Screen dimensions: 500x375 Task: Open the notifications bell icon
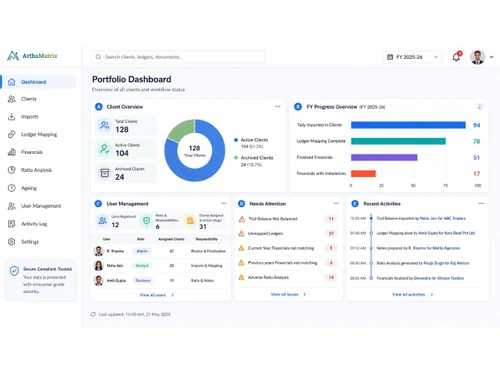click(456, 57)
